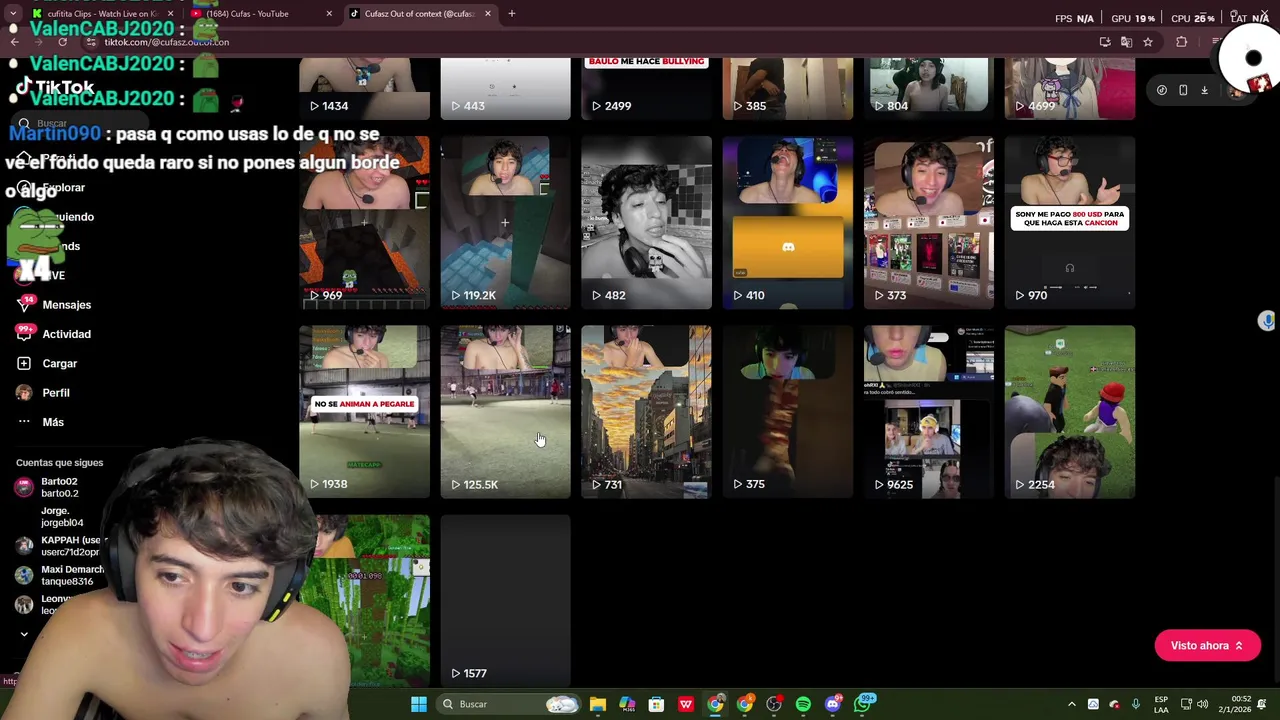Open the SONY ME PAGO 800 USD video
This screenshot has width=1280, height=720.
(1070, 222)
